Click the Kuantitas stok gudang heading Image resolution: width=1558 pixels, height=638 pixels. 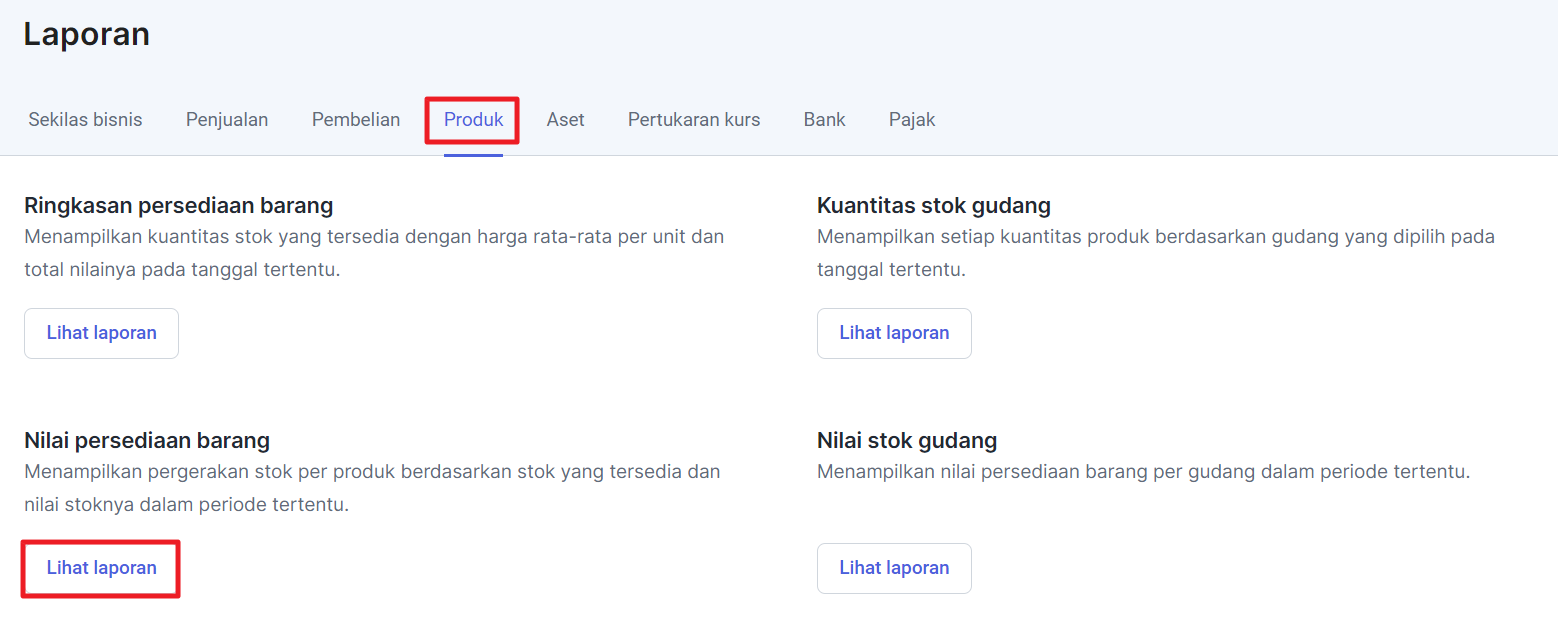934,206
